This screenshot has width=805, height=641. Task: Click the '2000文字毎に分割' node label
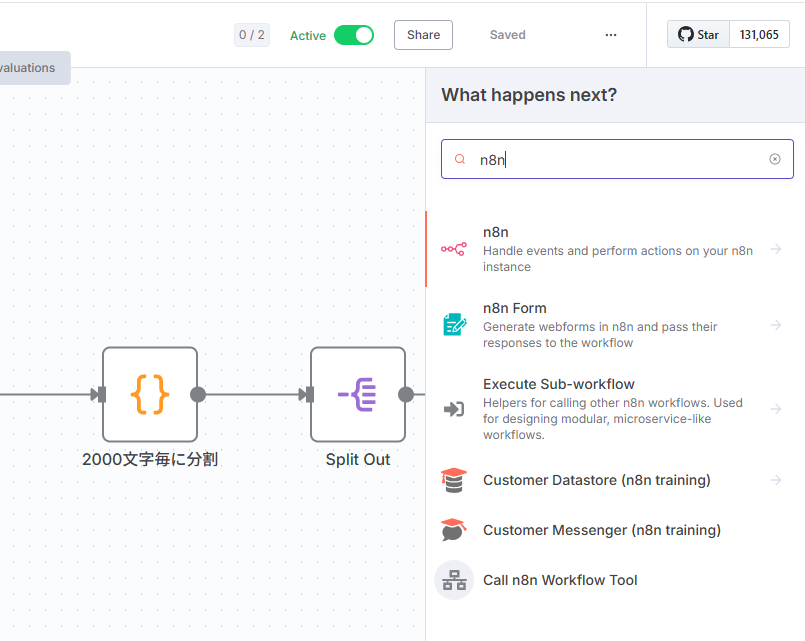[150, 459]
